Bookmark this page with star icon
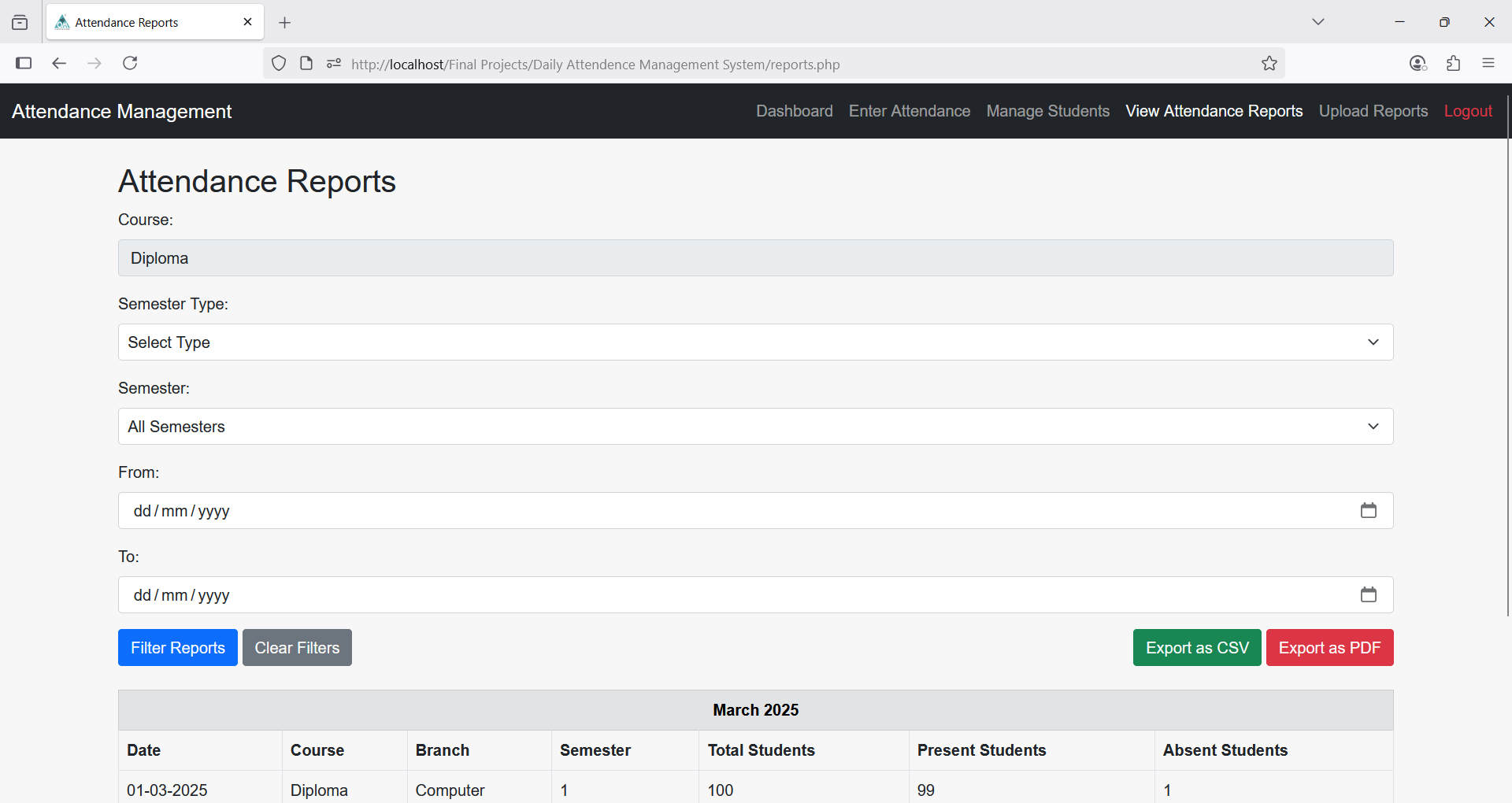This screenshot has width=1512, height=803. [x=1269, y=64]
